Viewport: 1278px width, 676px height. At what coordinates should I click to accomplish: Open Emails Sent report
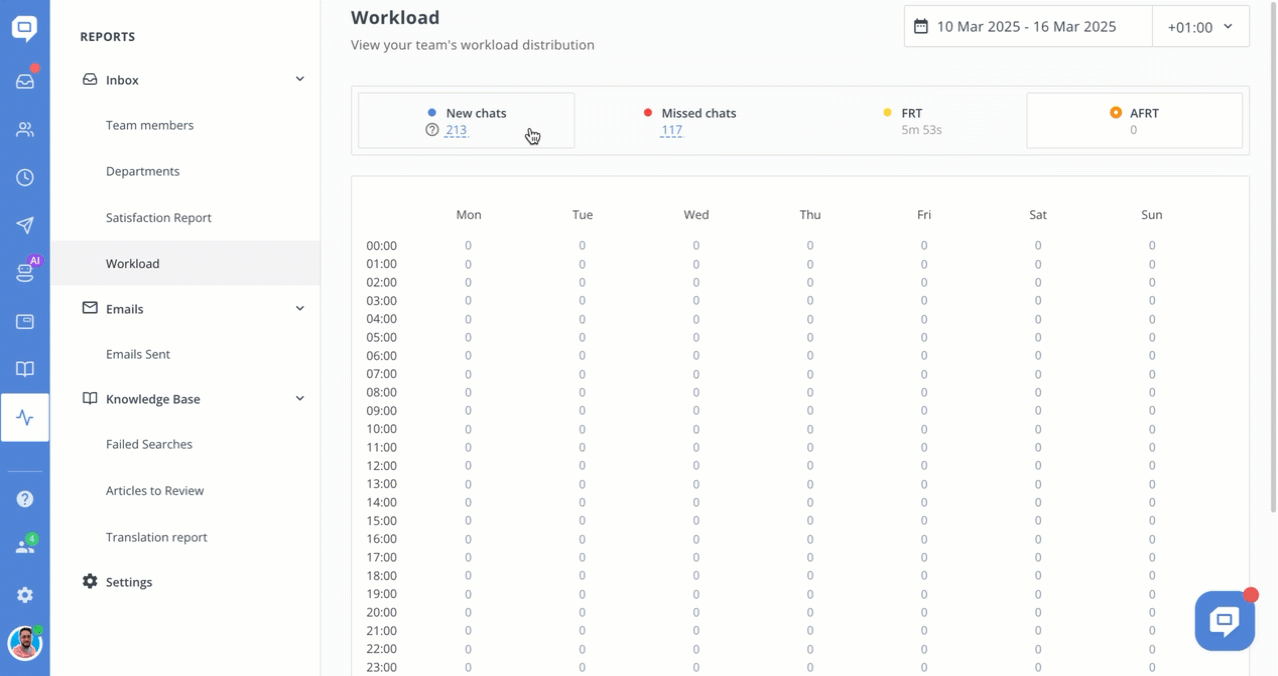(138, 354)
